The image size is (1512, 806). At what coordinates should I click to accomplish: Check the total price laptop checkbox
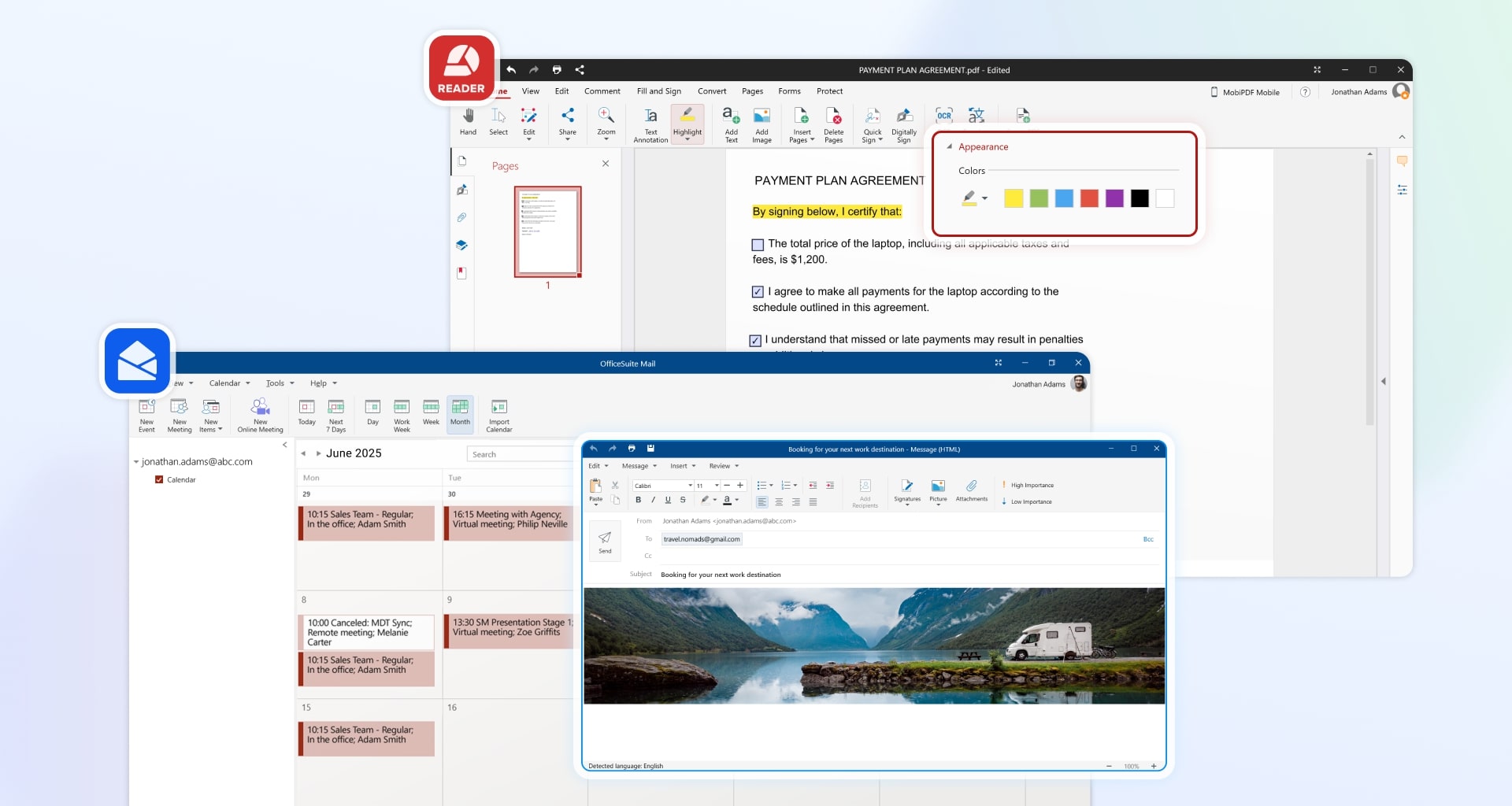click(x=758, y=245)
